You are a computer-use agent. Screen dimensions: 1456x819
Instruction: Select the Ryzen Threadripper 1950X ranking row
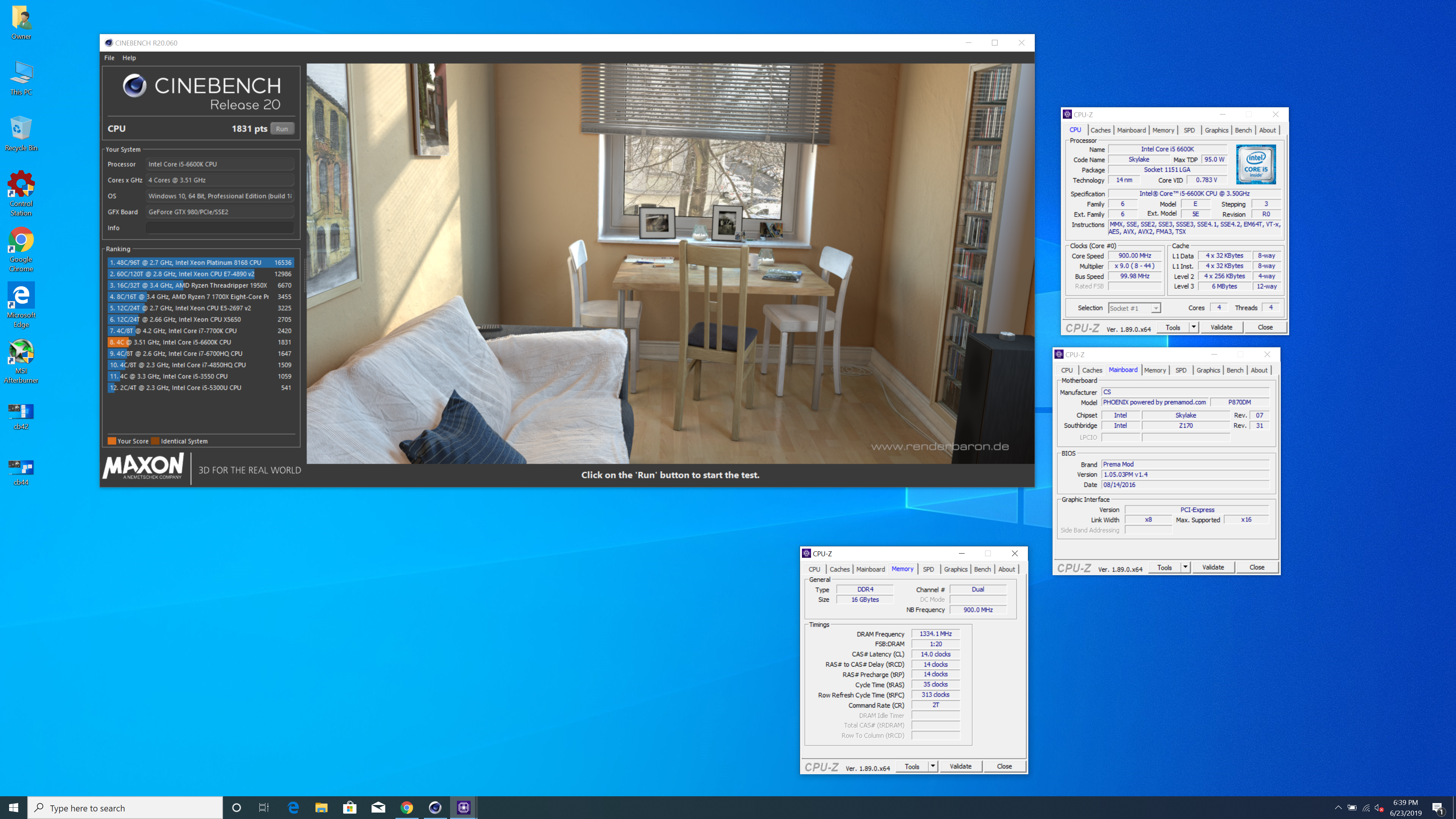[x=201, y=286]
